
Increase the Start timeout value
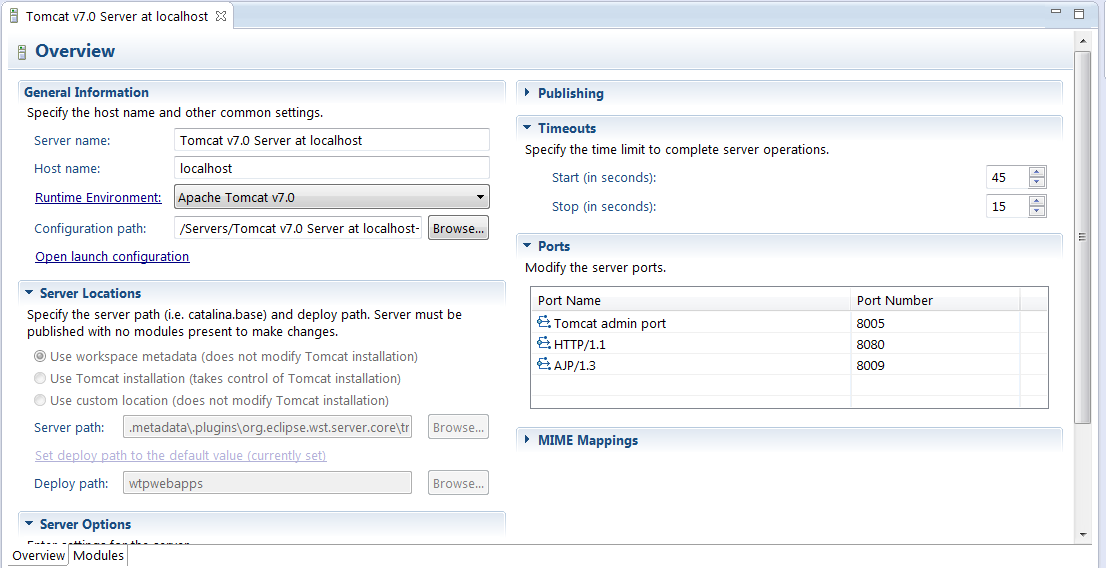(1037, 172)
